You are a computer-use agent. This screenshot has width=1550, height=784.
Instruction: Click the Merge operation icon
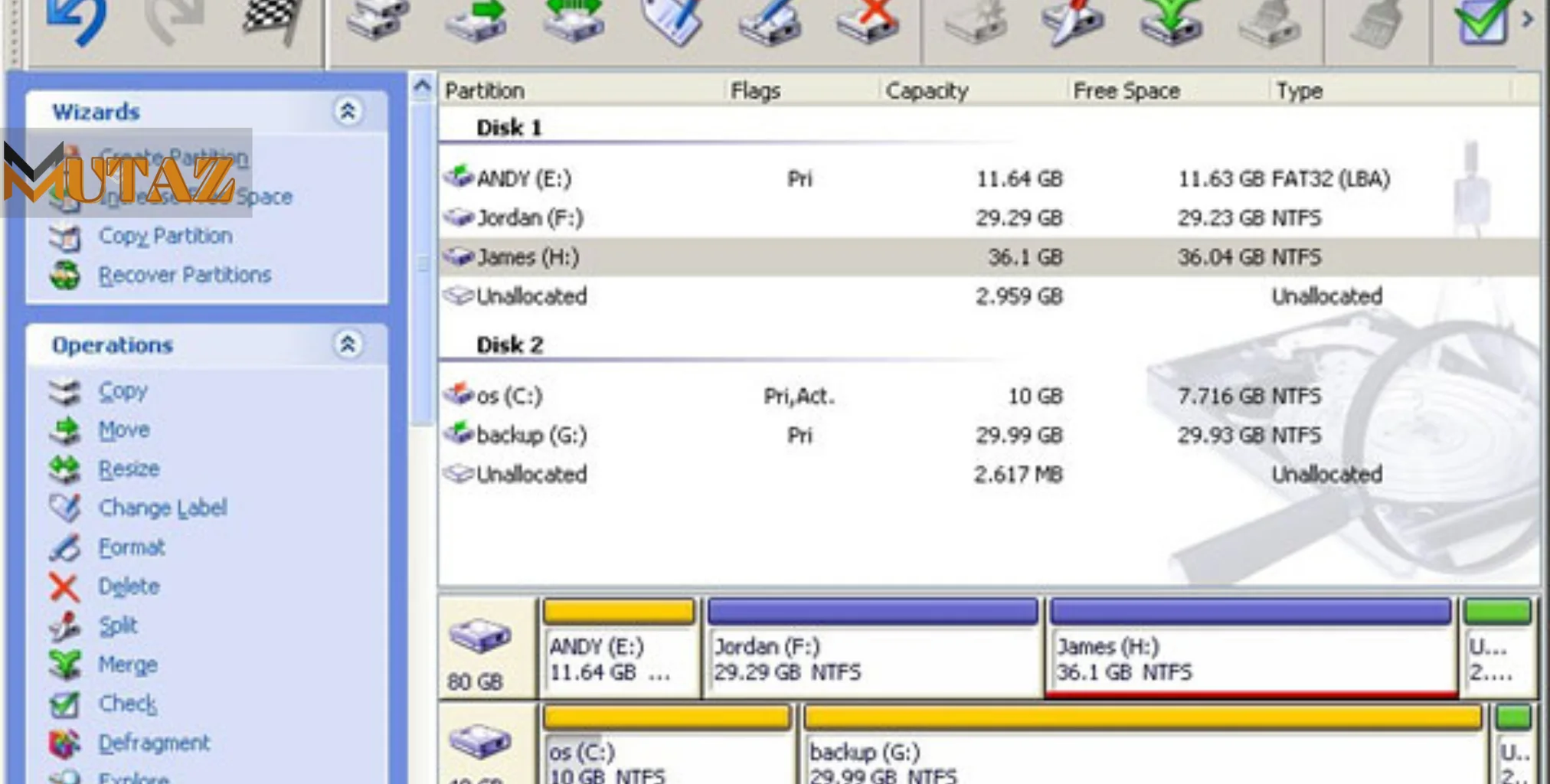point(64,665)
